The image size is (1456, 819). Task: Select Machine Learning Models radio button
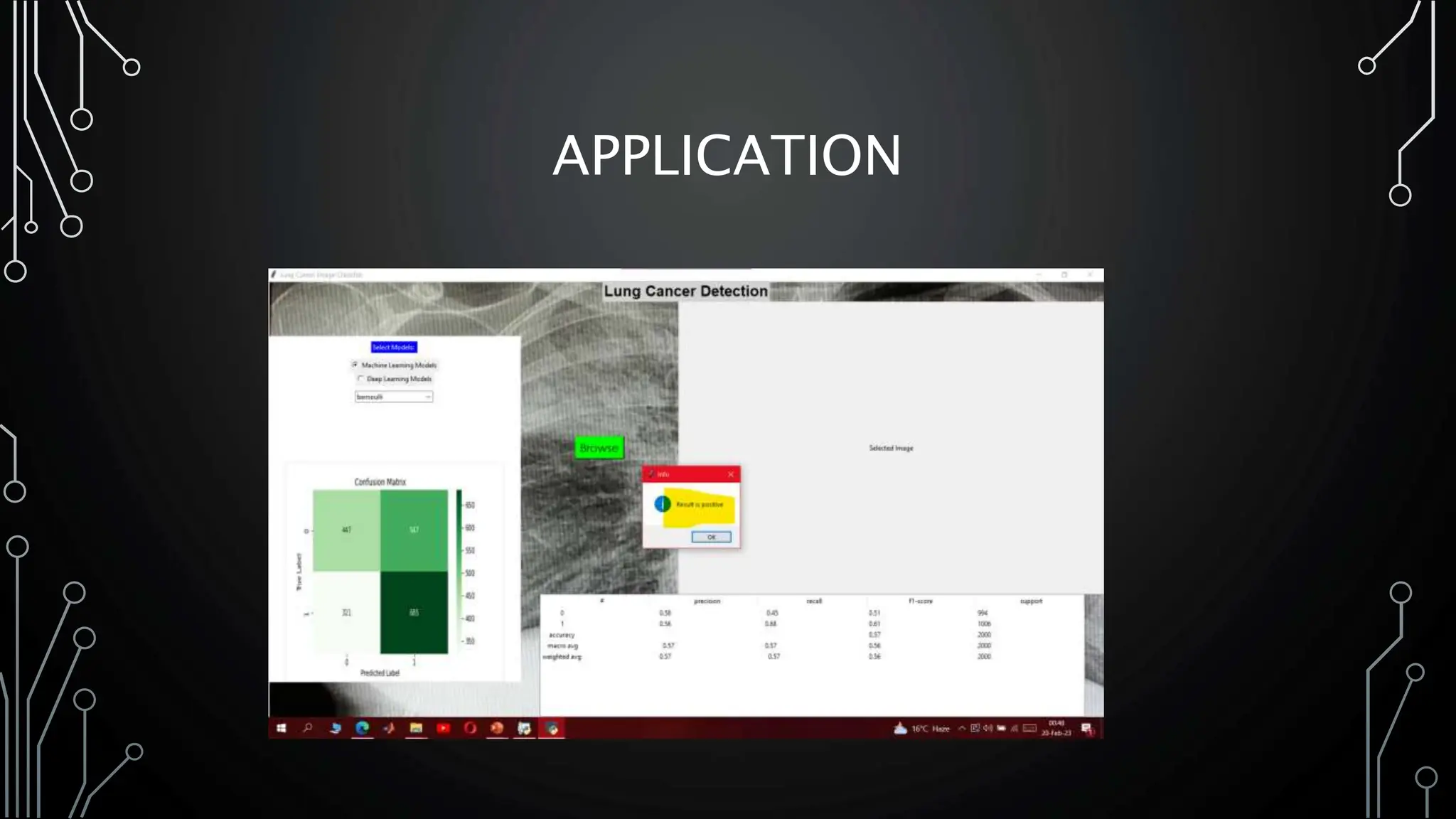coord(355,365)
